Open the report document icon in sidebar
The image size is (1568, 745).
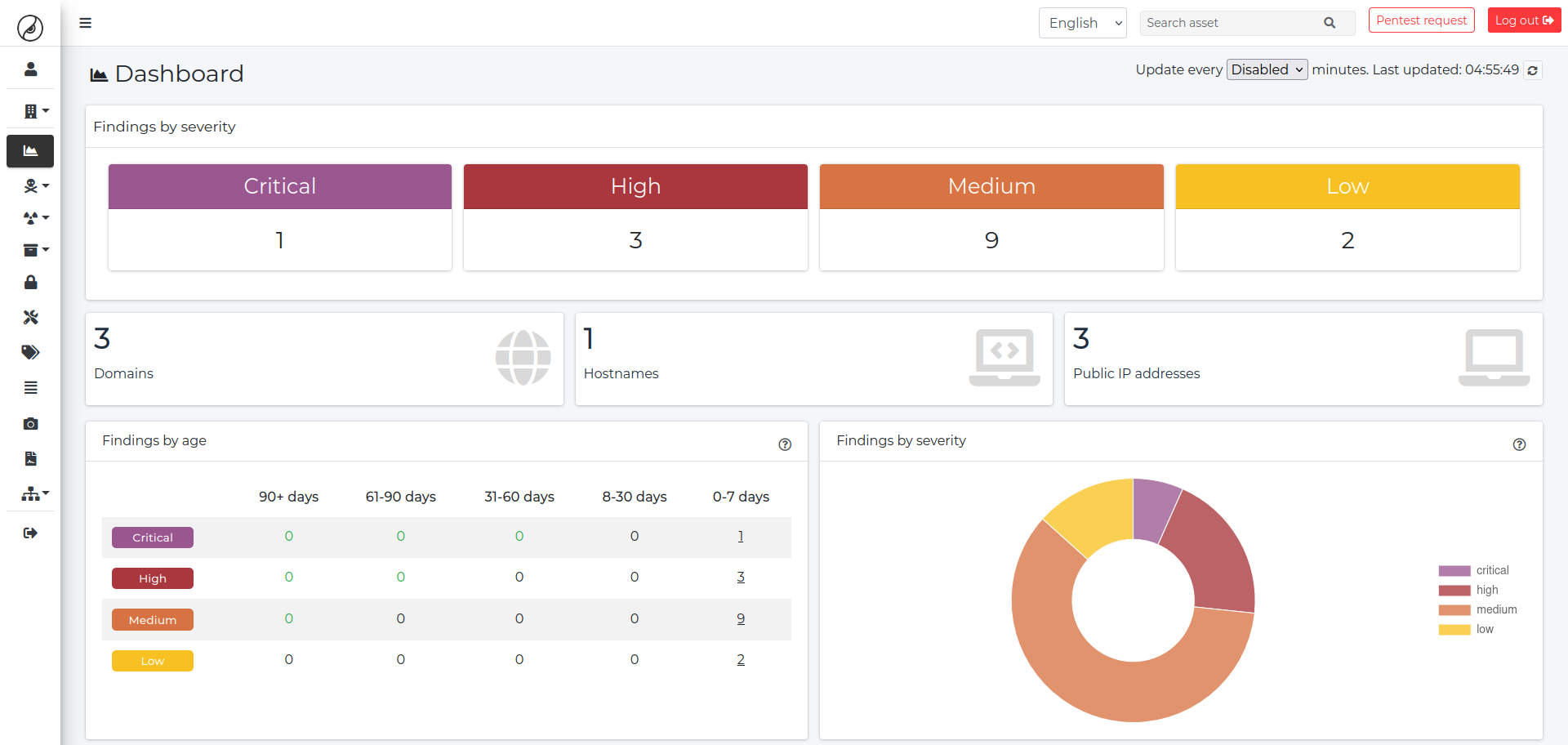[30, 458]
